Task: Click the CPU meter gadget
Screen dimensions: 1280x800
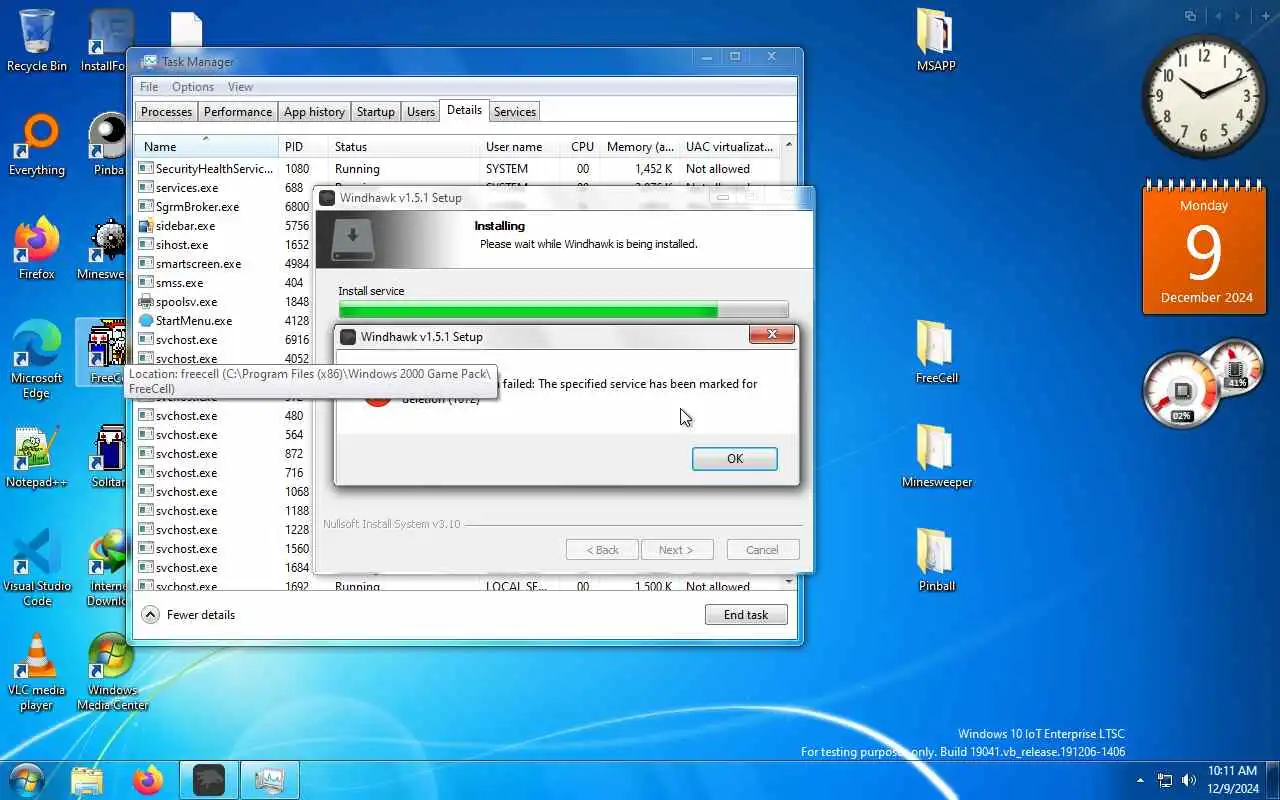Action: click(1183, 390)
